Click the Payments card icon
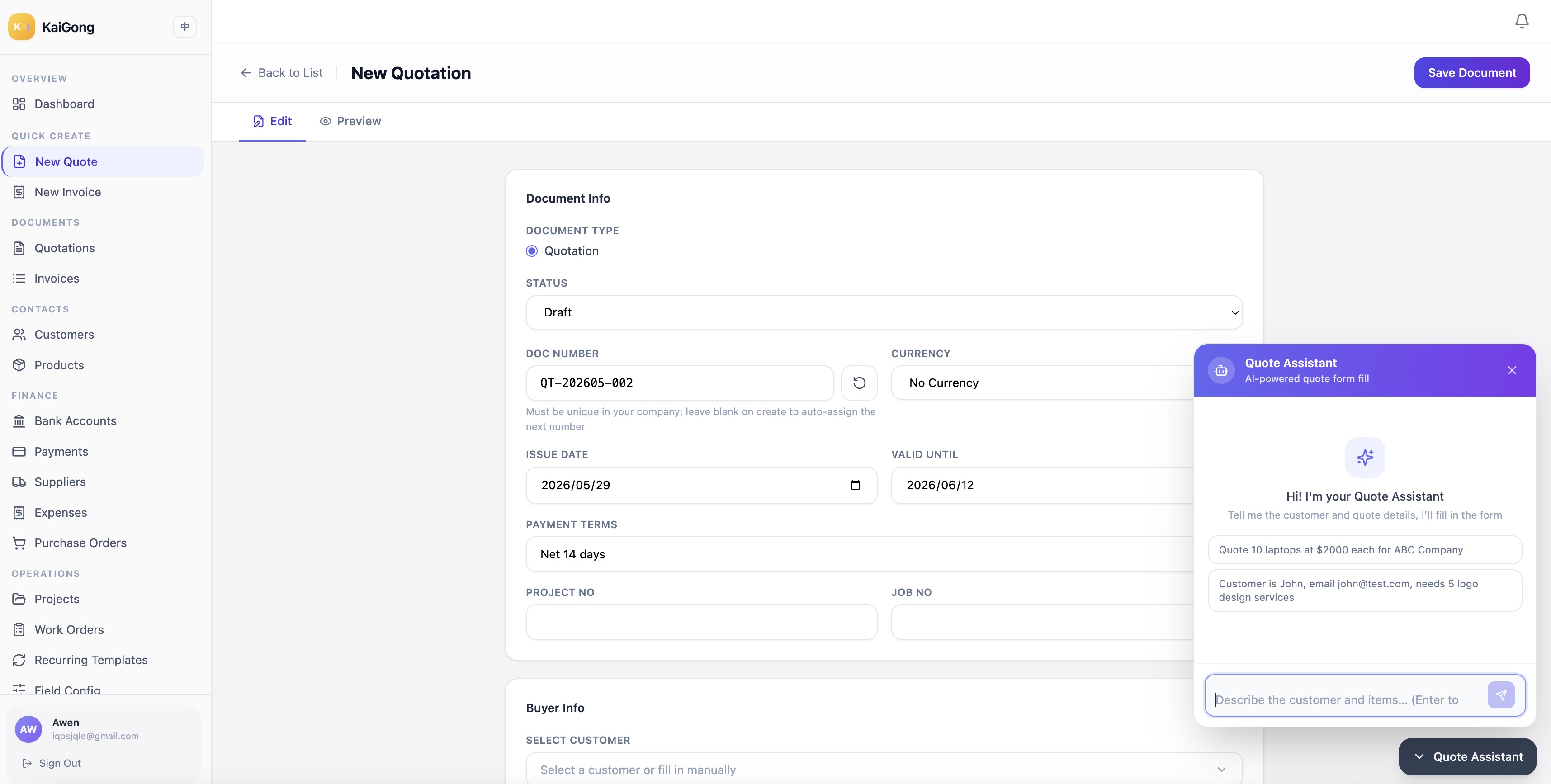 (x=19, y=452)
